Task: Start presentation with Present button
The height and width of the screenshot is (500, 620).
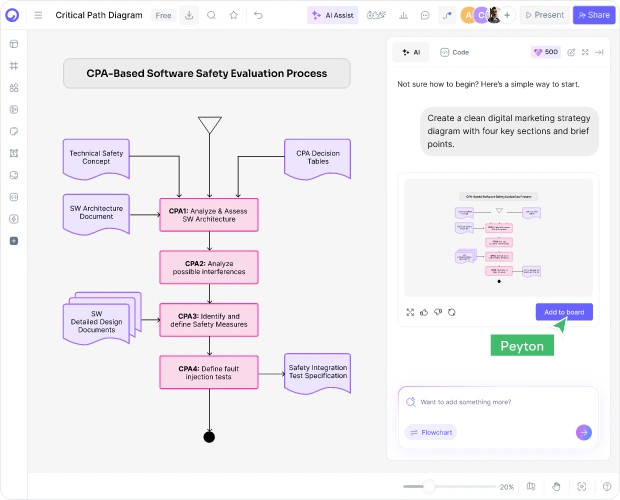Action: 544,15
